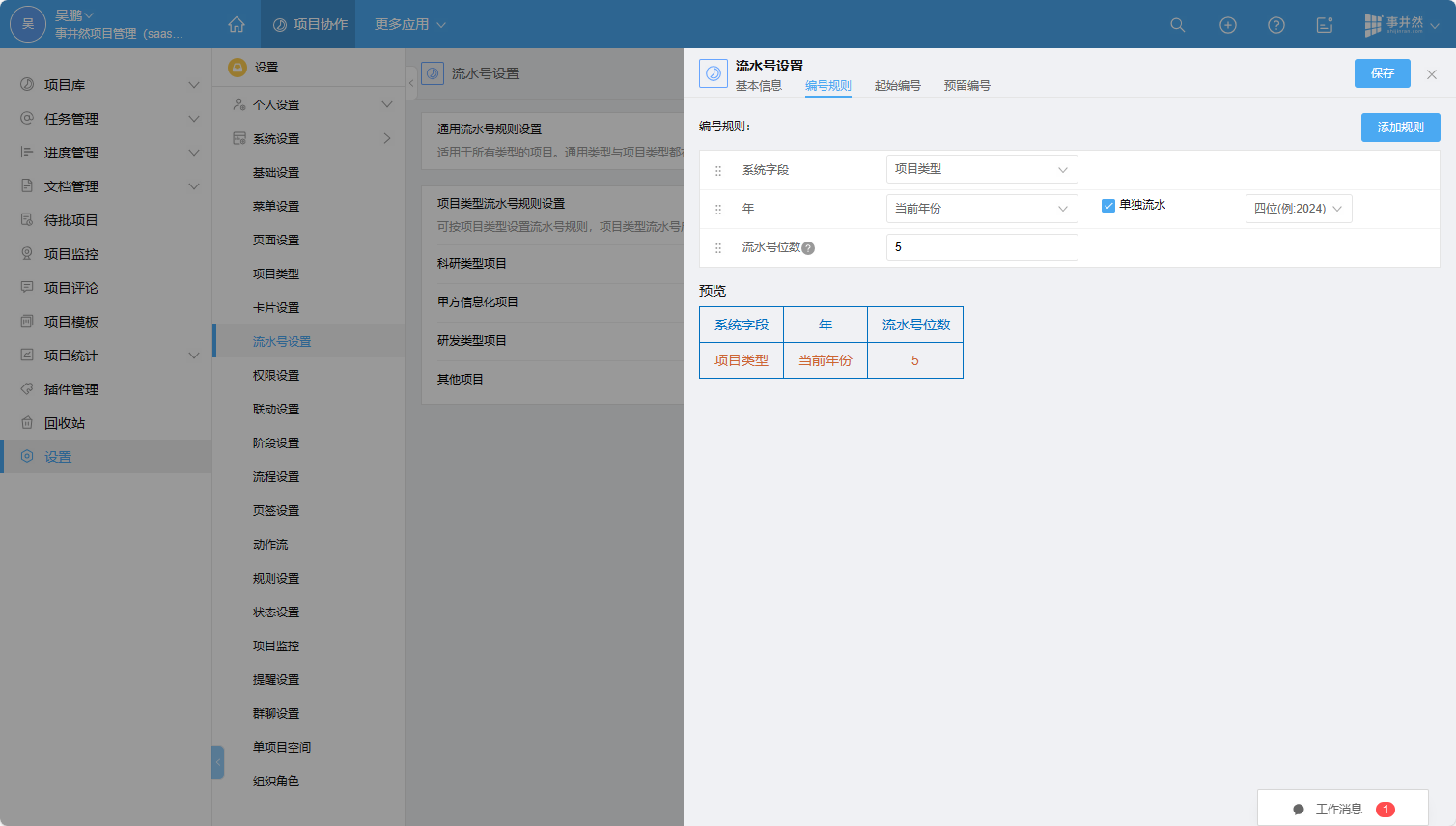The height and width of the screenshot is (826, 1456).
Task: Select the 编号规则 tab
Action: coord(828,86)
